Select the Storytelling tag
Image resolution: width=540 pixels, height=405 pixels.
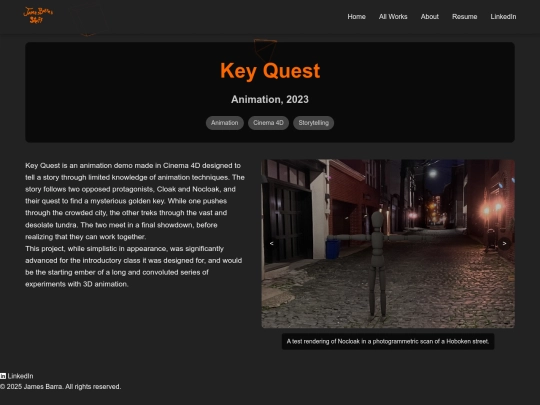coord(313,123)
